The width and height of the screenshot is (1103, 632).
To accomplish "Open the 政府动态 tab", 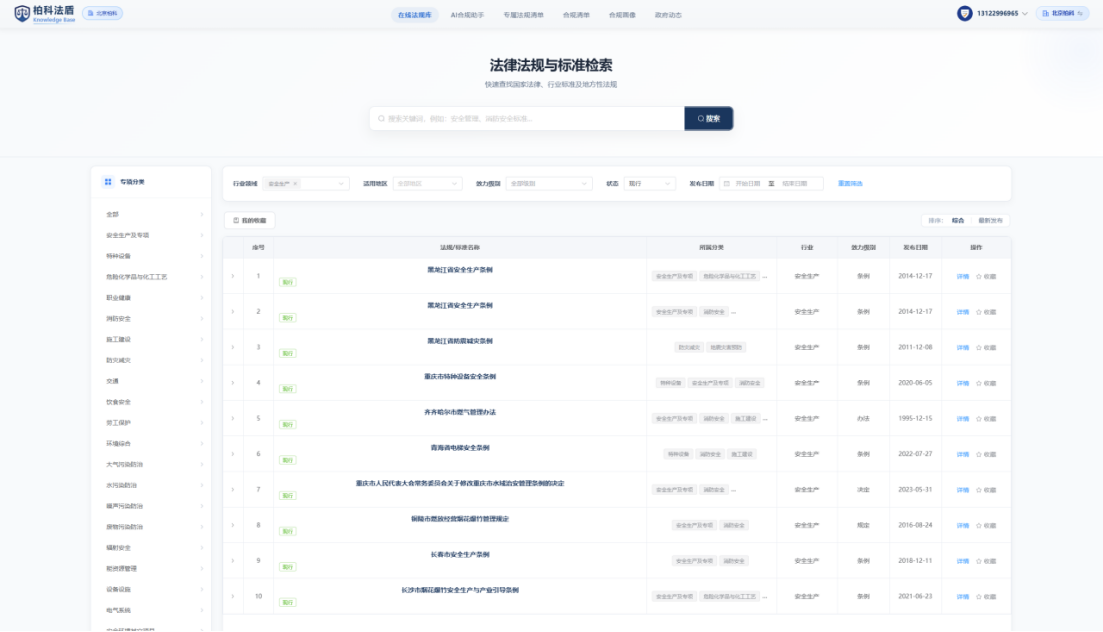I will 668,15.
